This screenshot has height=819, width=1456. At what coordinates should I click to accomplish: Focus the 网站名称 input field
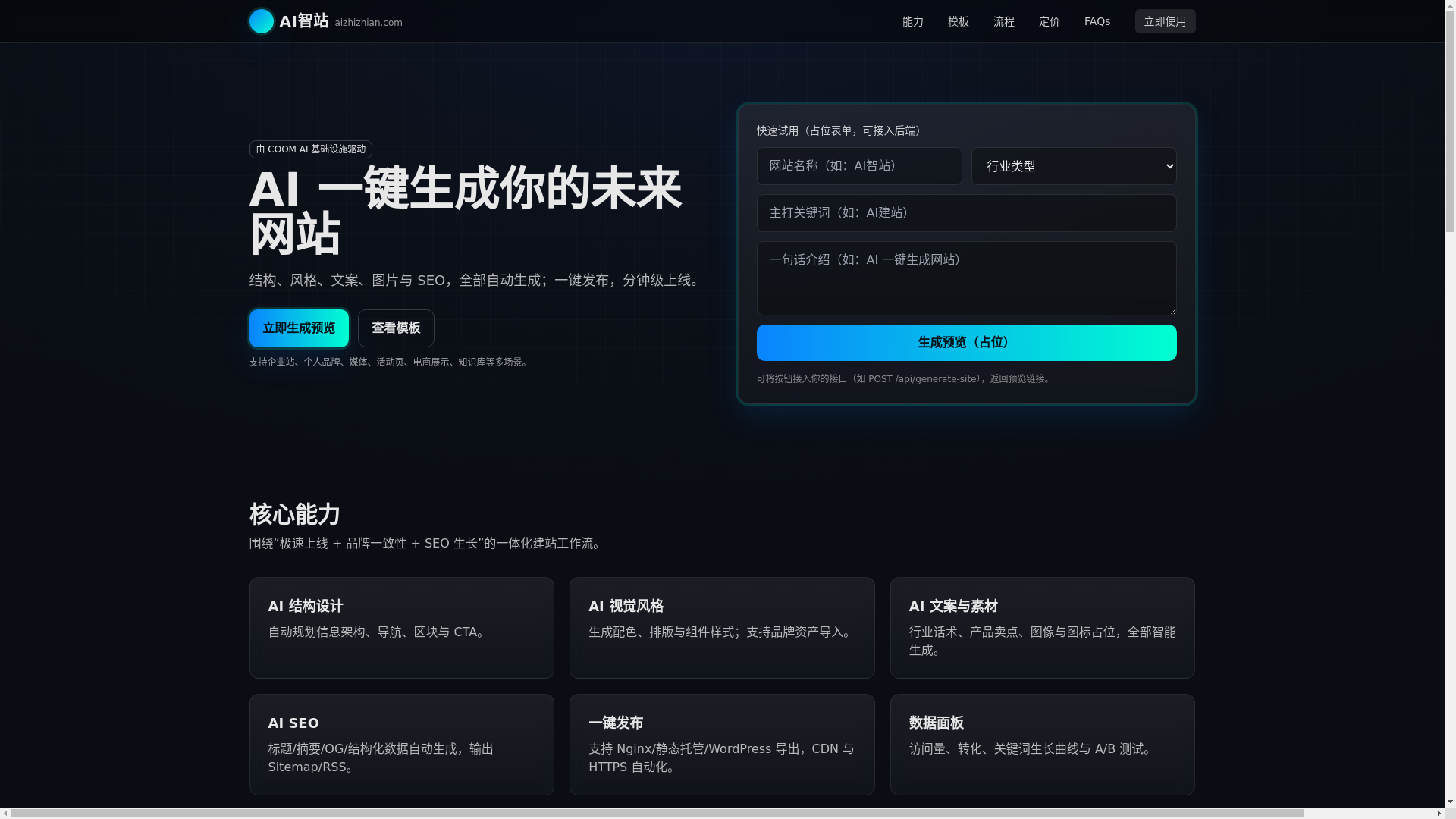pyautogui.click(x=858, y=166)
